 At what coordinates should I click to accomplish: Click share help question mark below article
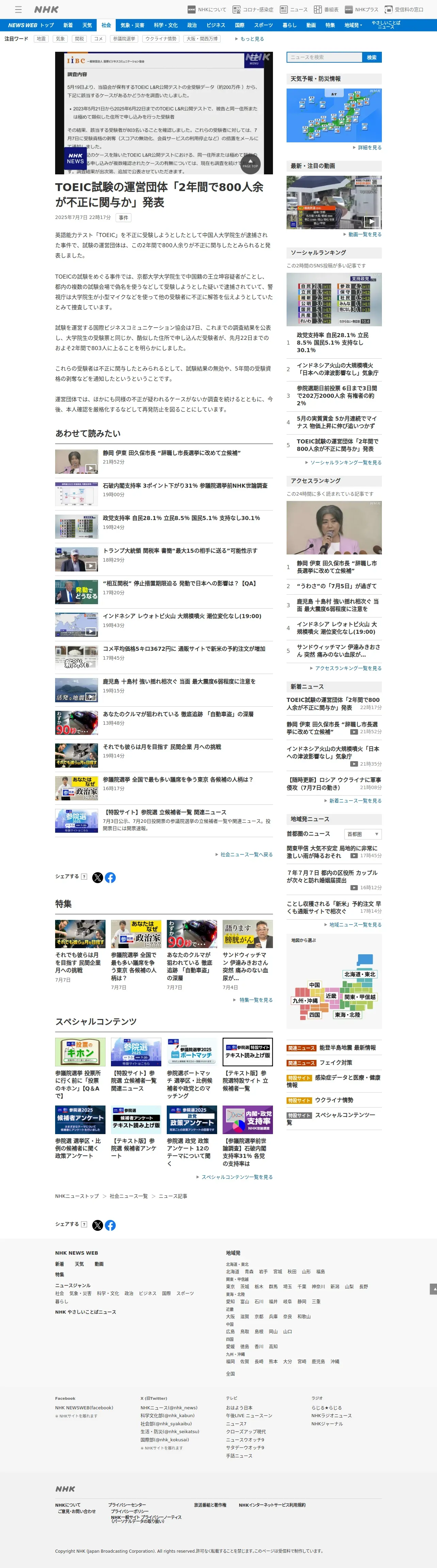pyautogui.click(x=84, y=877)
